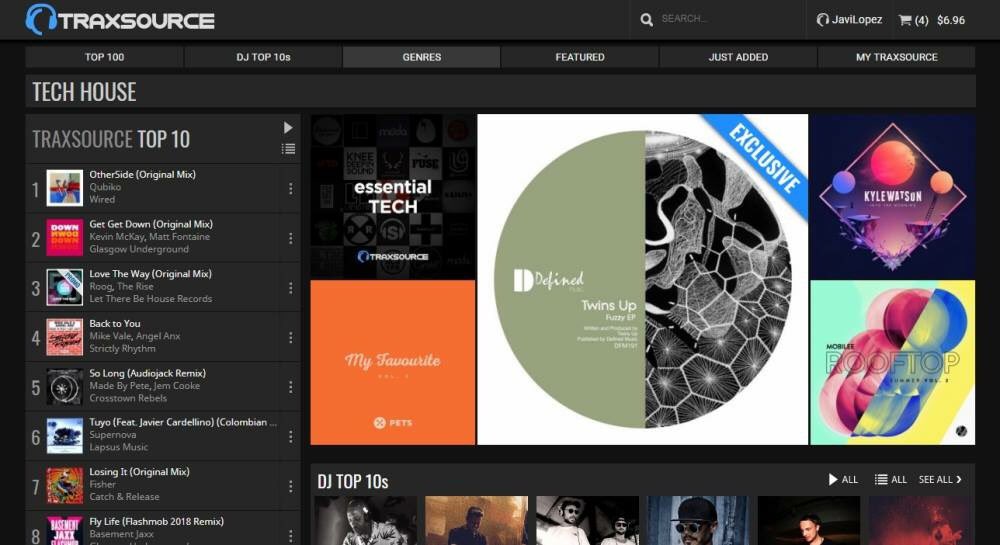Click SEE ALL DJ Top 10s

click(940, 479)
